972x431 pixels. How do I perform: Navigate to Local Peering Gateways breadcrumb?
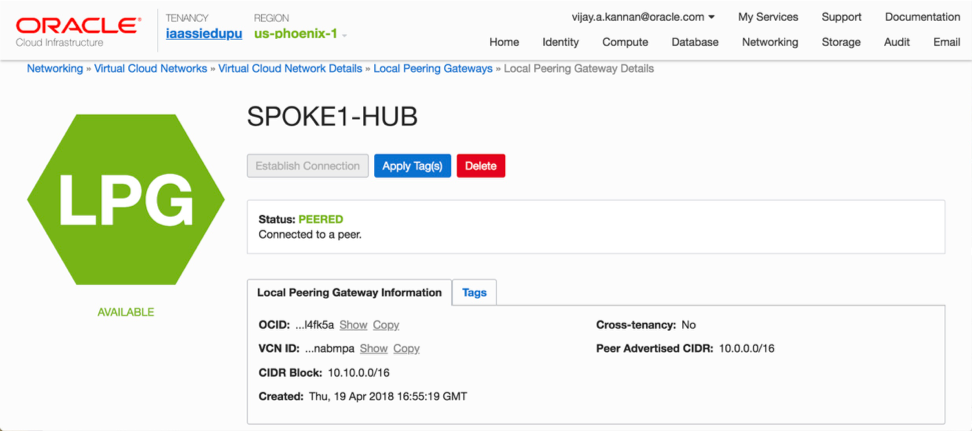(x=433, y=68)
